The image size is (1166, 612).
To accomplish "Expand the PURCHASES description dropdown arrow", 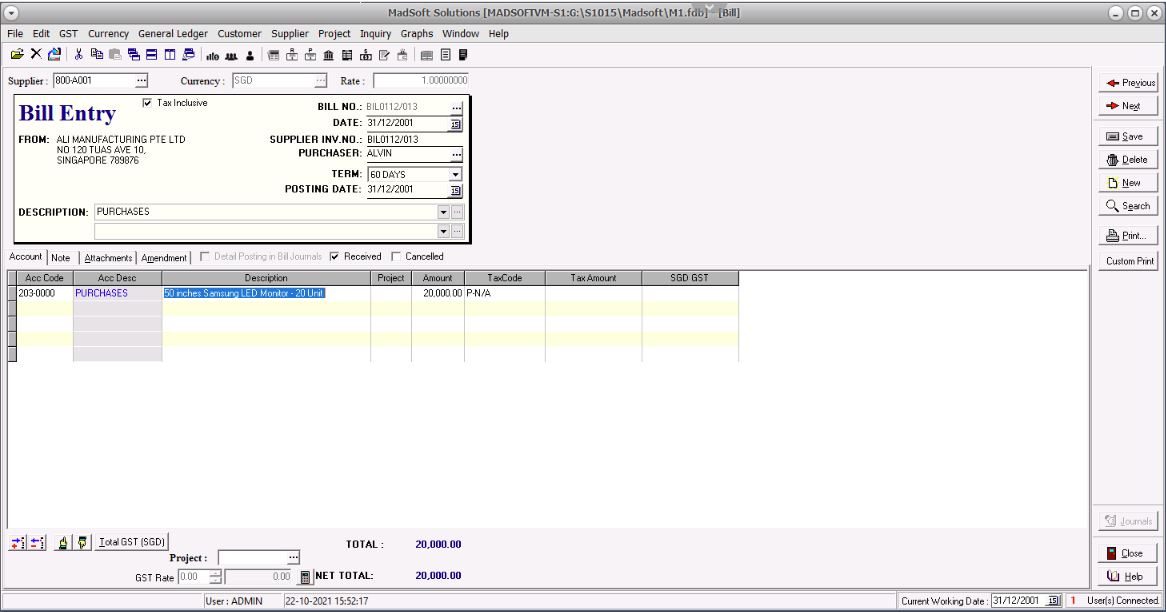I will point(443,212).
